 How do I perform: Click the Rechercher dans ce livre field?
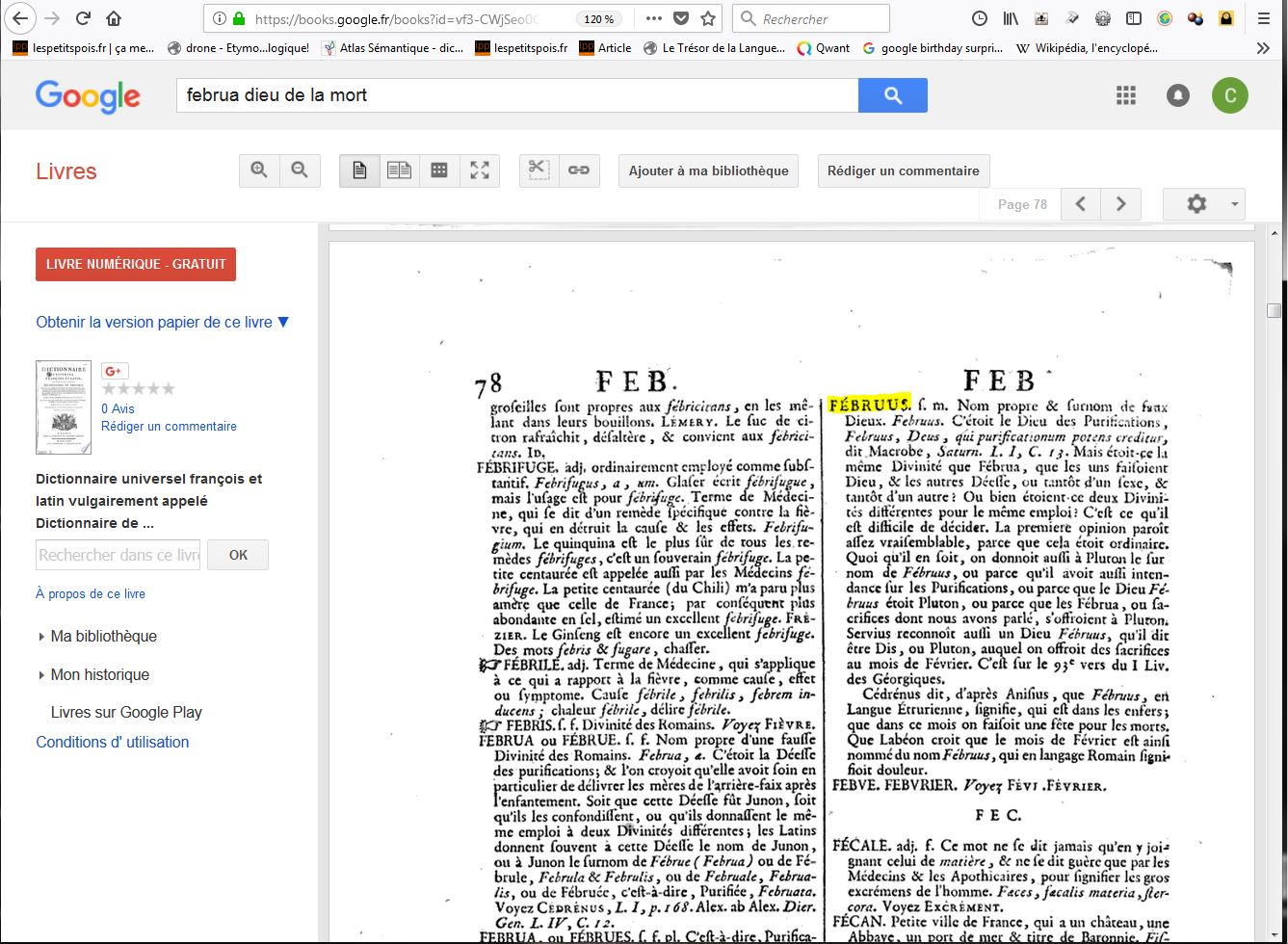pos(118,555)
